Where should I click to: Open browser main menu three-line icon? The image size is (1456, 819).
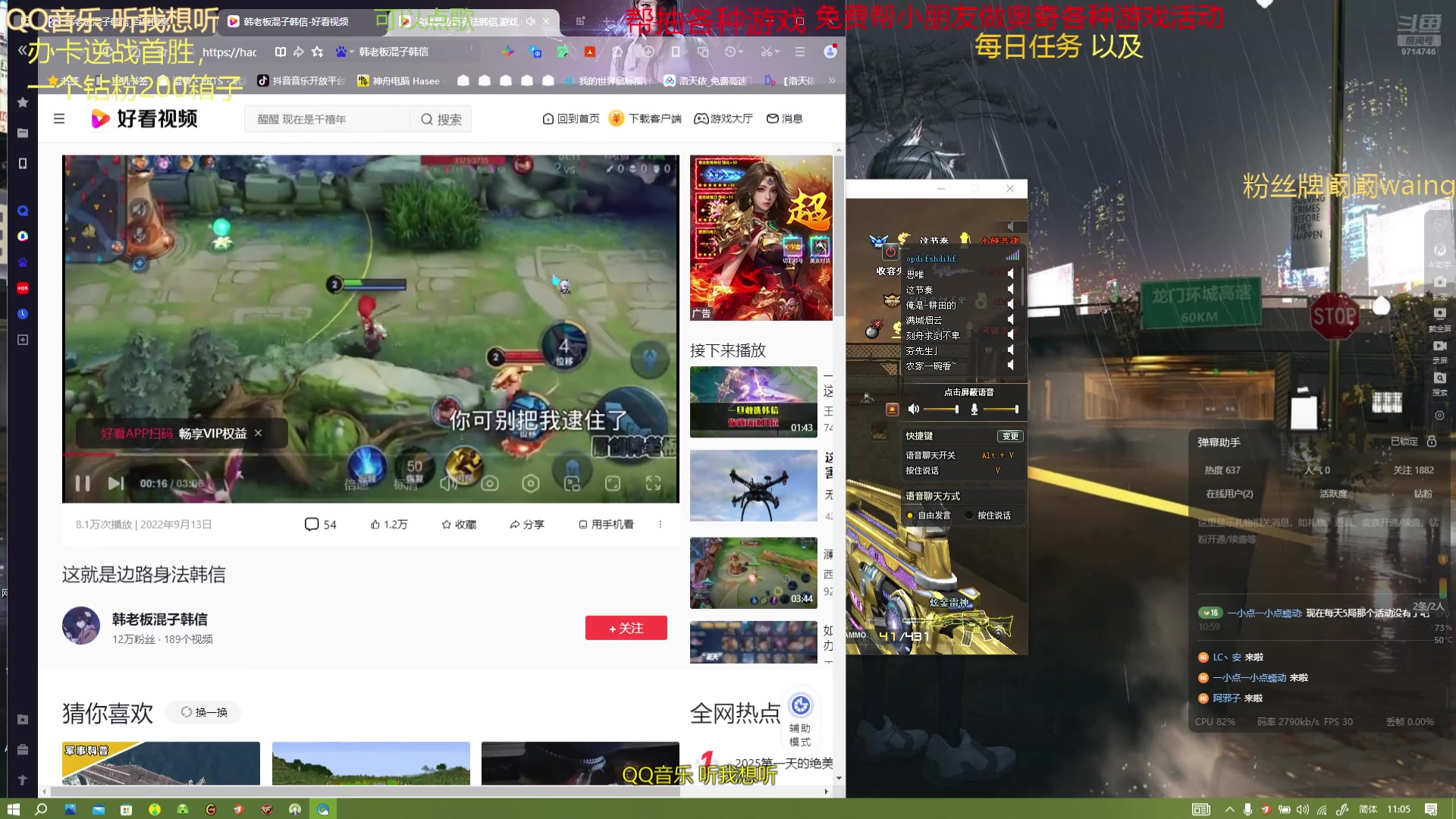[799, 52]
